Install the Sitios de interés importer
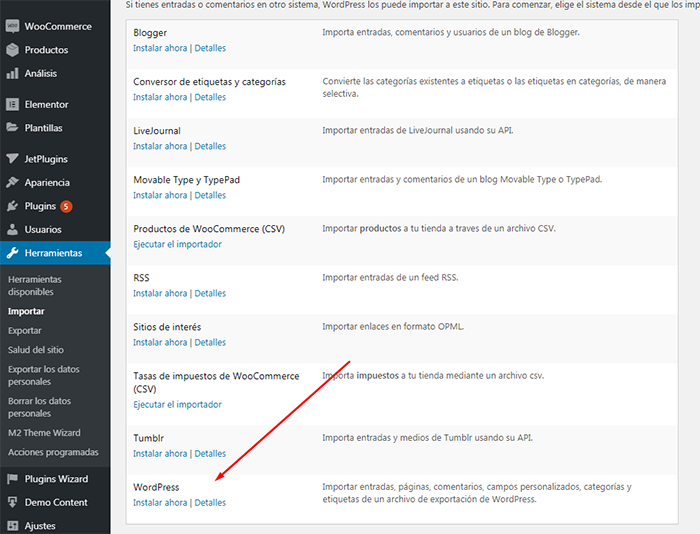Image resolution: width=700 pixels, height=534 pixels. pos(160,342)
